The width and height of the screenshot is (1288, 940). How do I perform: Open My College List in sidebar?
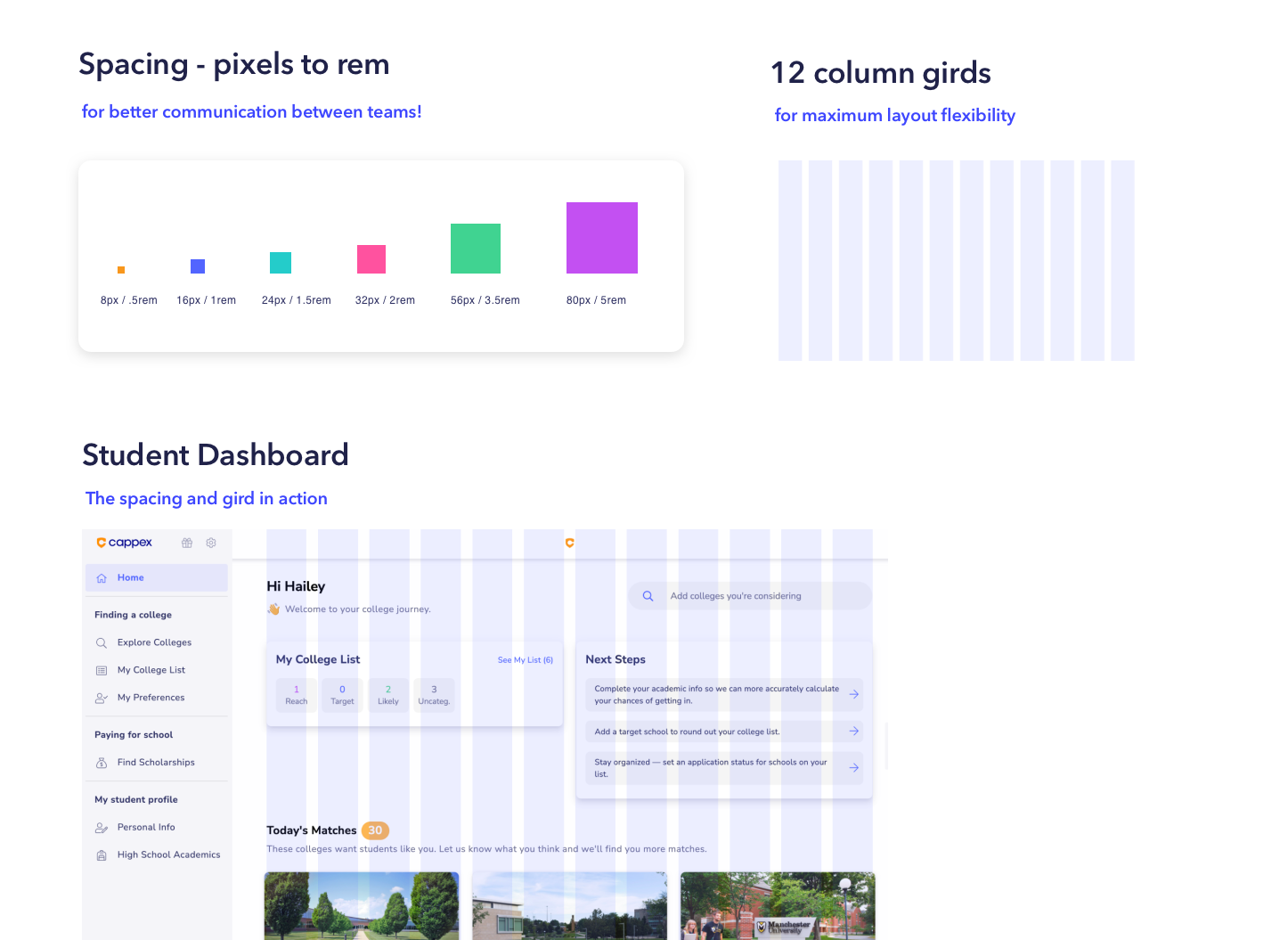pyautogui.click(x=151, y=670)
